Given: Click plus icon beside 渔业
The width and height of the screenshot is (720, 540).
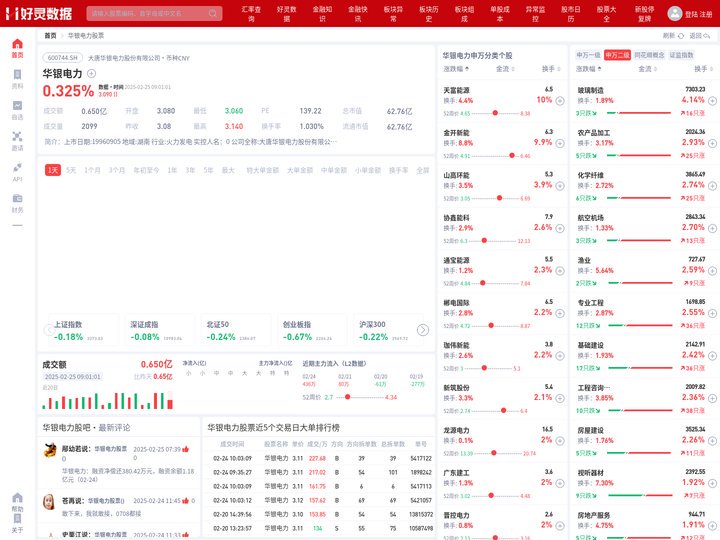Looking at the screenshot, I should tap(712, 270).
